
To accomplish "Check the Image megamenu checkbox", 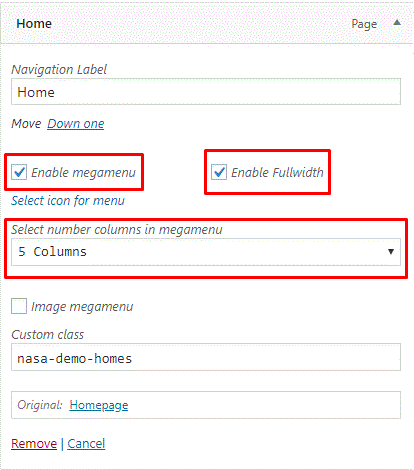I will 19,306.
